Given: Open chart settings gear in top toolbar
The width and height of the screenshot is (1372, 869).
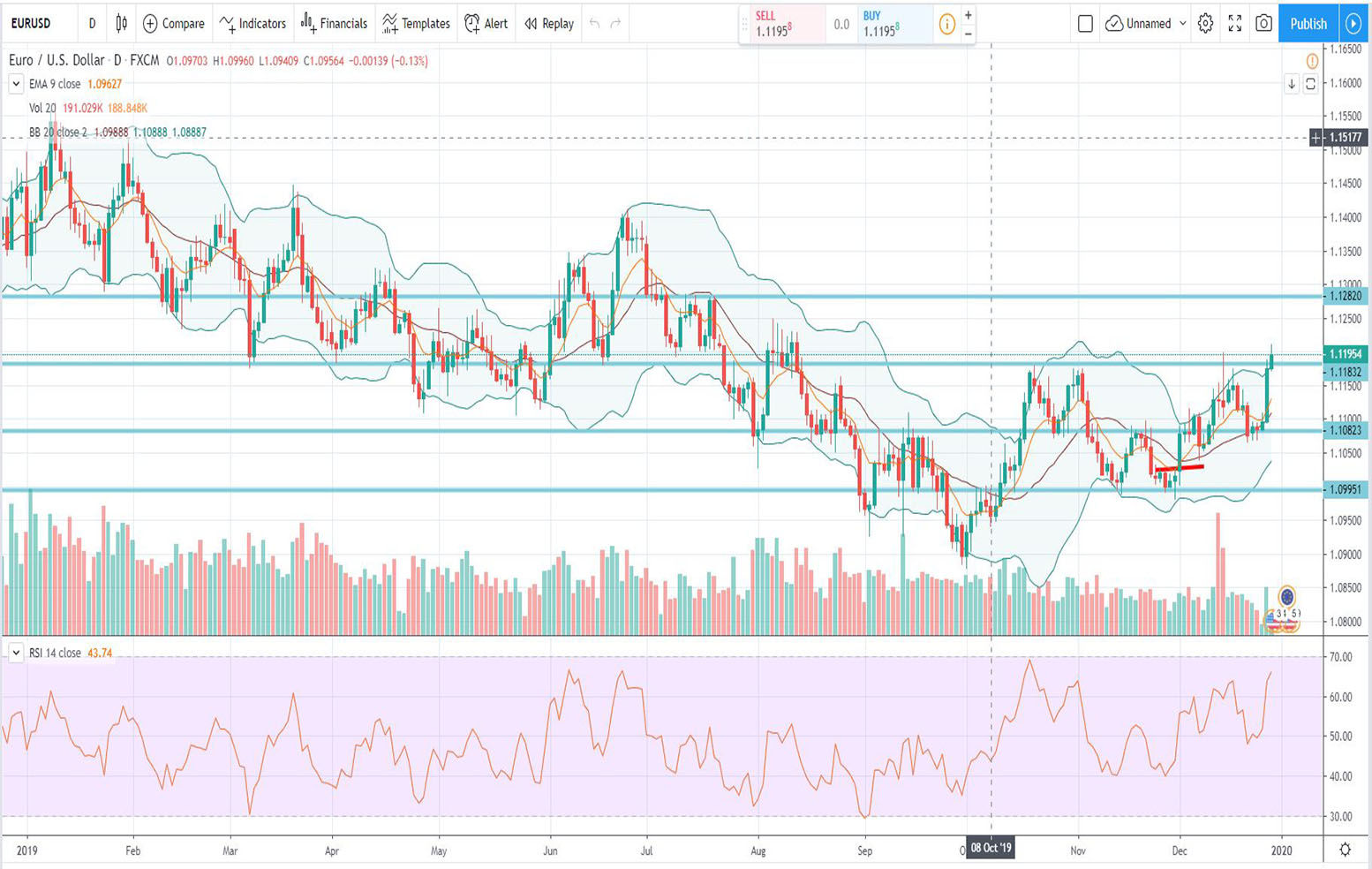Looking at the screenshot, I should click(x=1205, y=24).
